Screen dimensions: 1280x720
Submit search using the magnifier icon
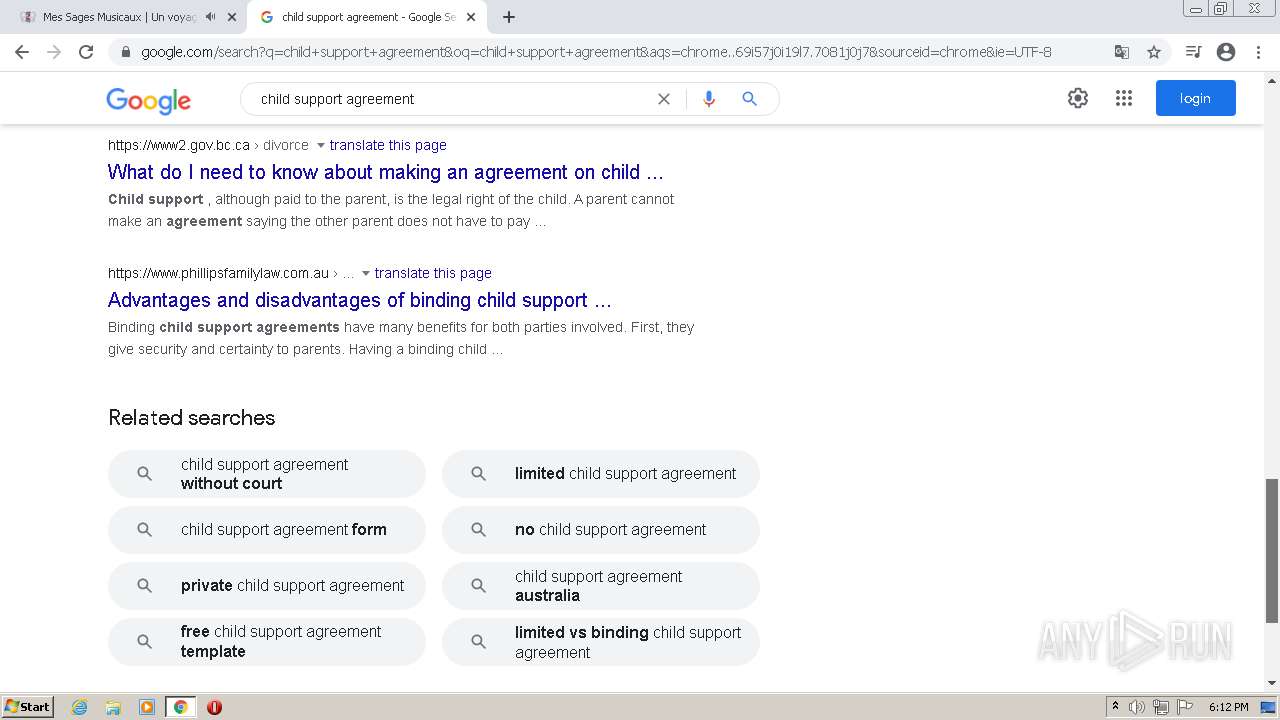(x=749, y=99)
